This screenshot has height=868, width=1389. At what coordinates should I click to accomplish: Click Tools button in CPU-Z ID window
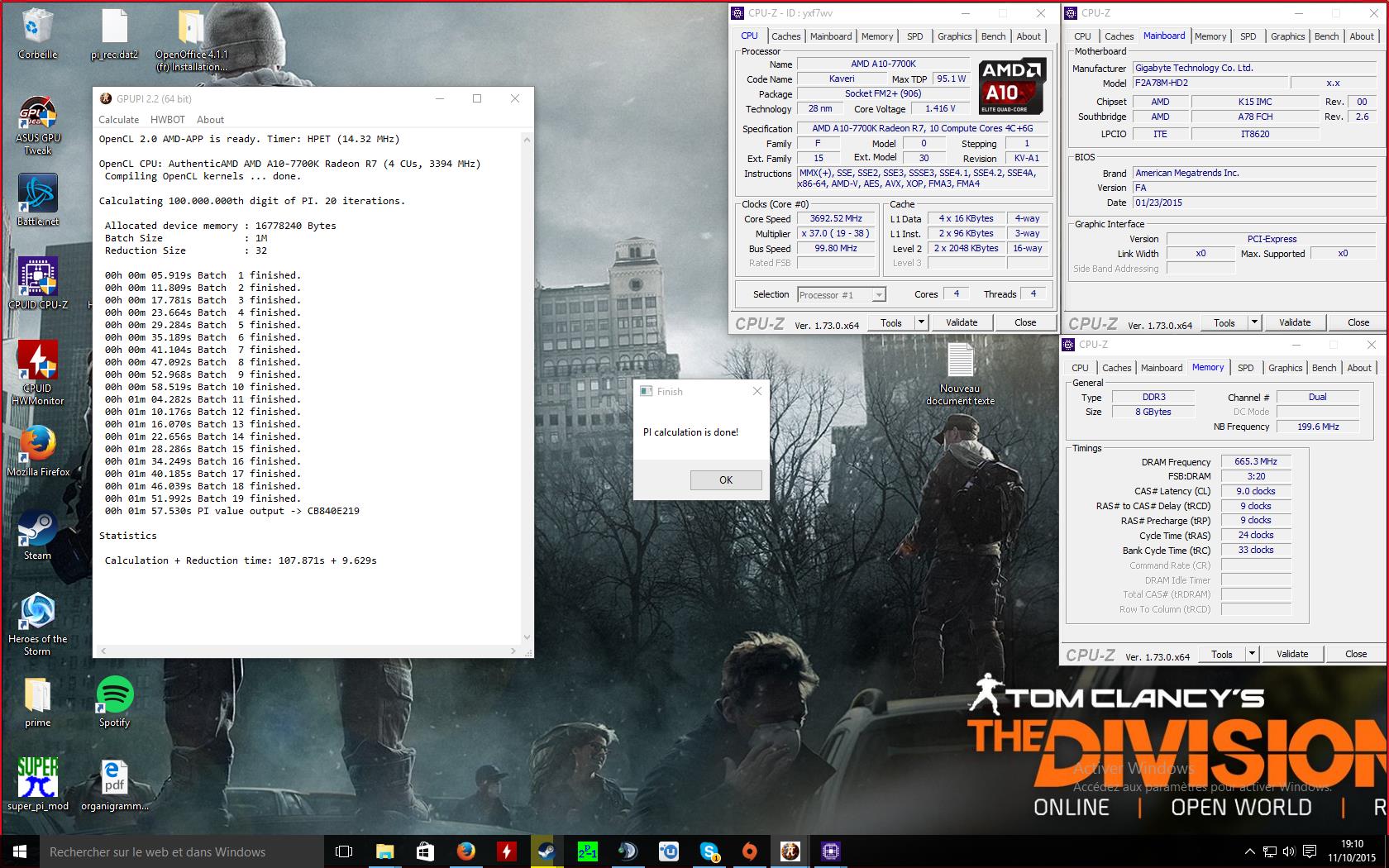click(x=891, y=322)
